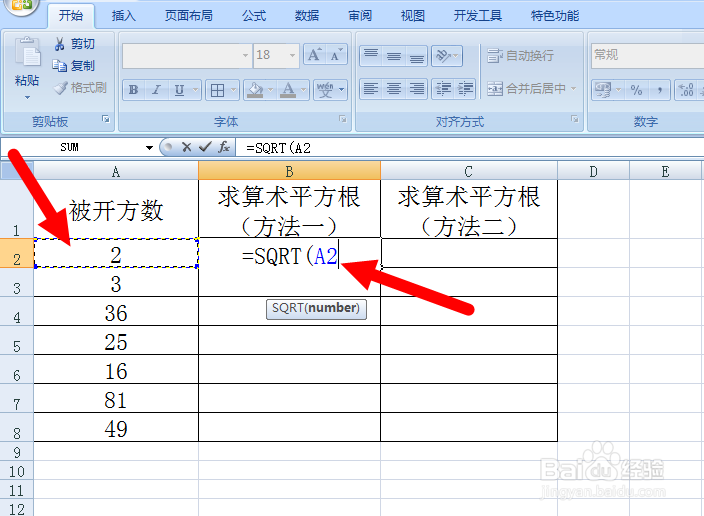The height and width of the screenshot is (516, 704).
Task: Click the accounting number format icon
Action: (603, 90)
